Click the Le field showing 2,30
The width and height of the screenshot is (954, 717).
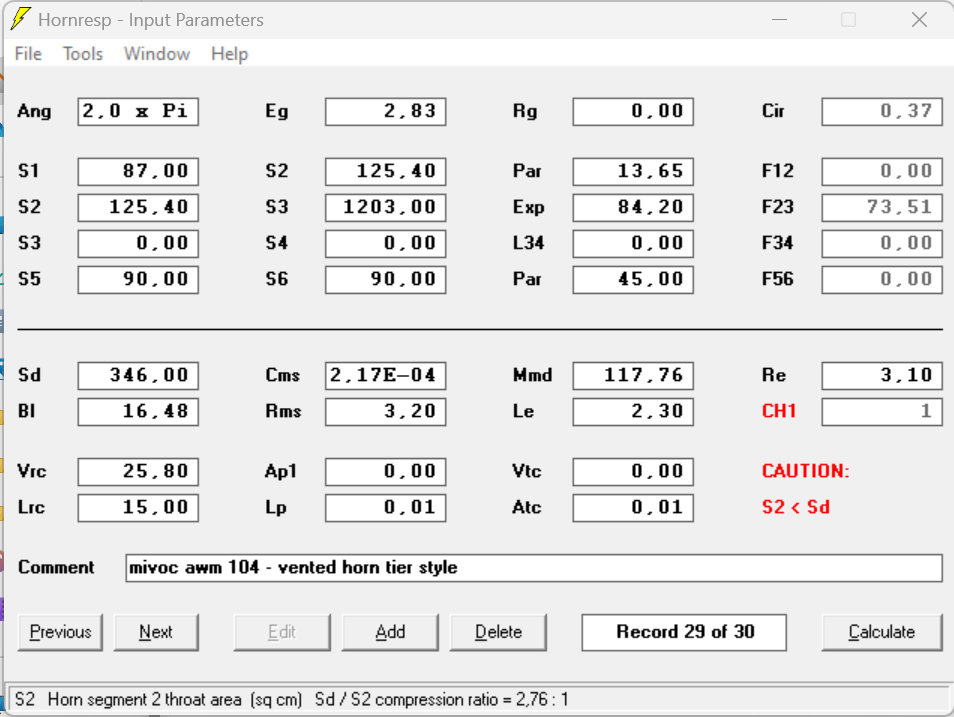633,411
